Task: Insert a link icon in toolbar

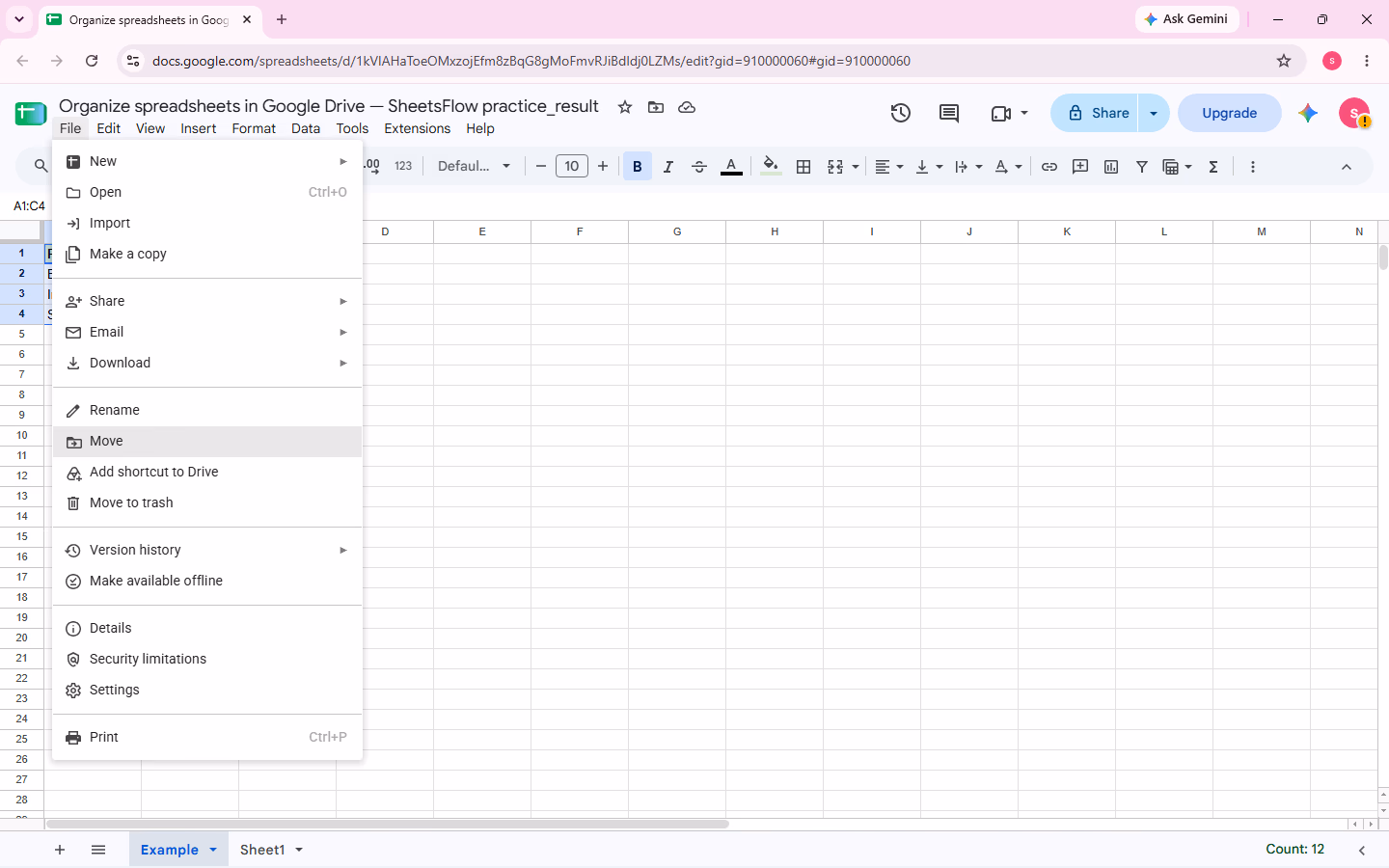Action: coord(1049,167)
